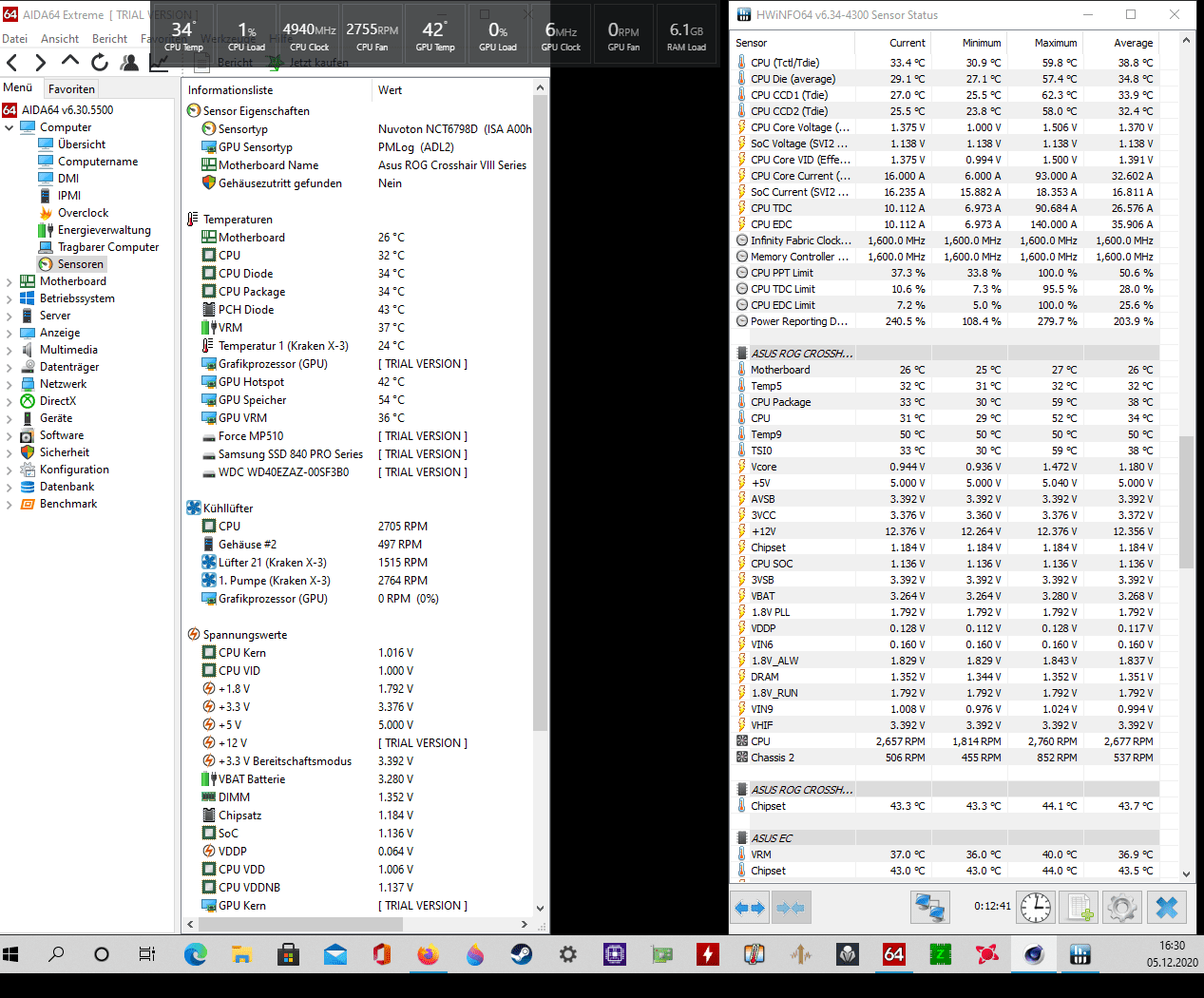Viewport: 1204px width, 998px height.
Task: Start HWiNFO logging to file
Action: [x=1080, y=908]
